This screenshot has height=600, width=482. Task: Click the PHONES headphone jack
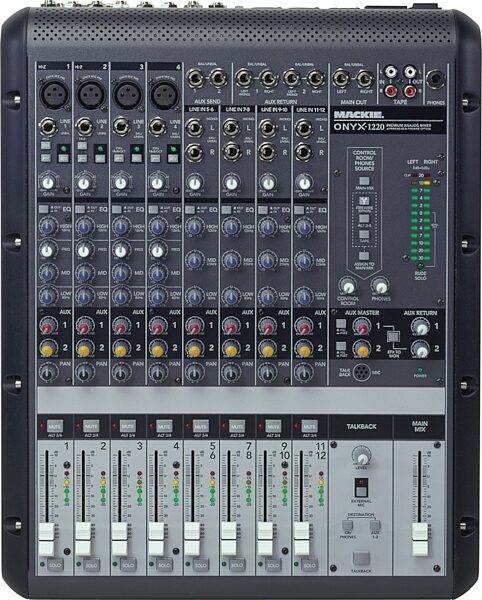[x=436, y=80]
